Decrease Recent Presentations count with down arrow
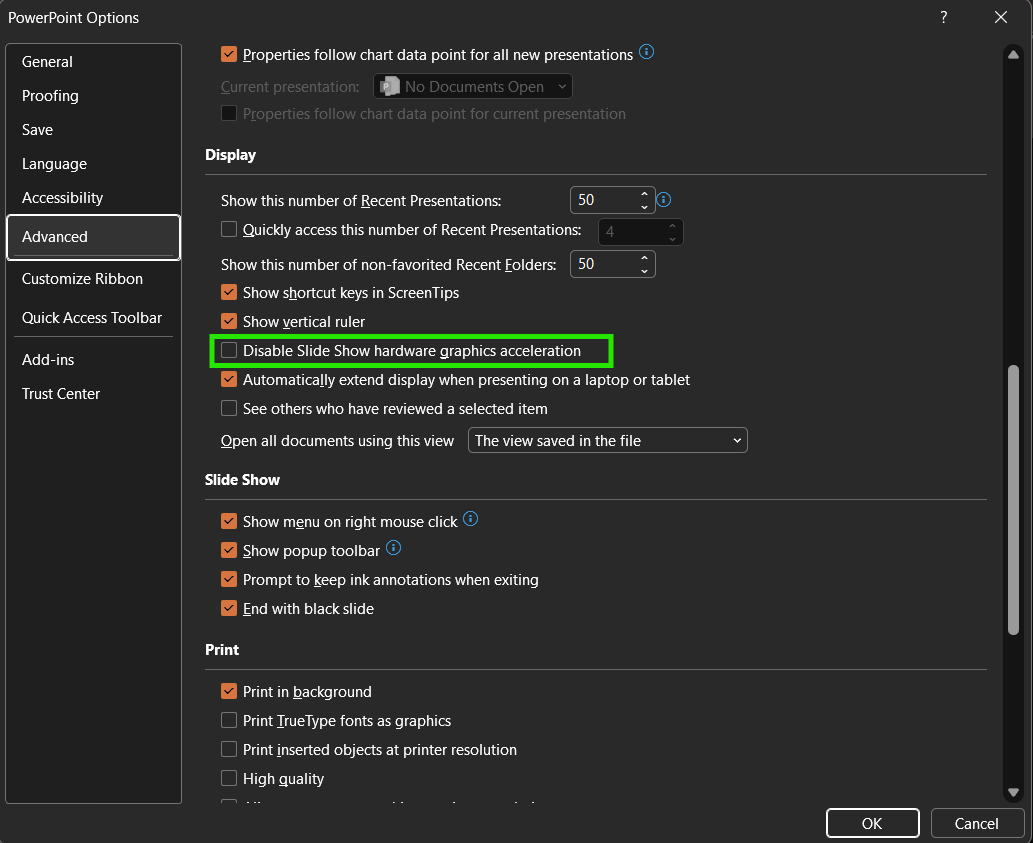 pos(644,206)
